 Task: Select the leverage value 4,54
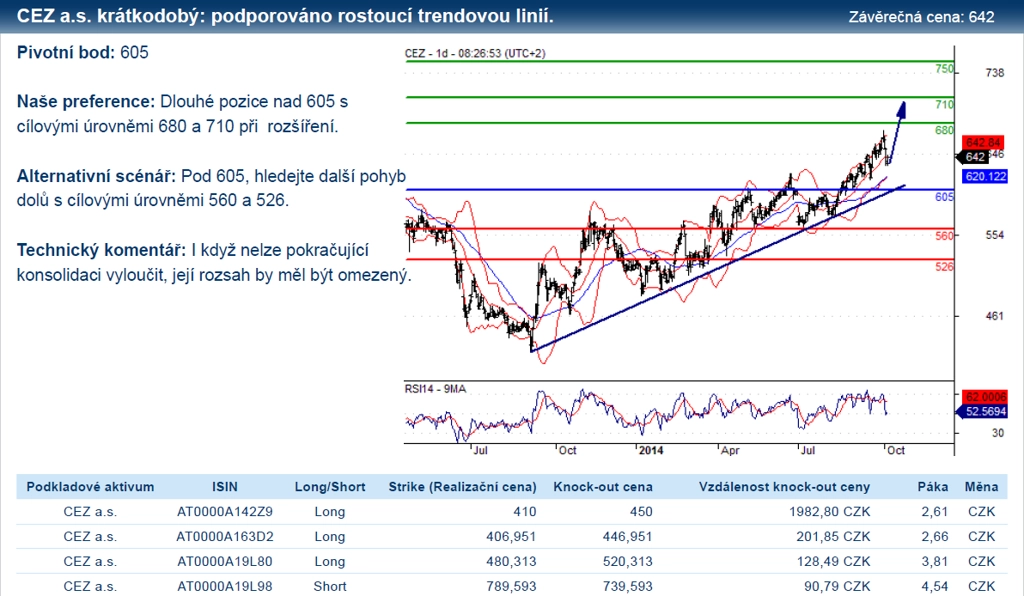click(x=935, y=586)
